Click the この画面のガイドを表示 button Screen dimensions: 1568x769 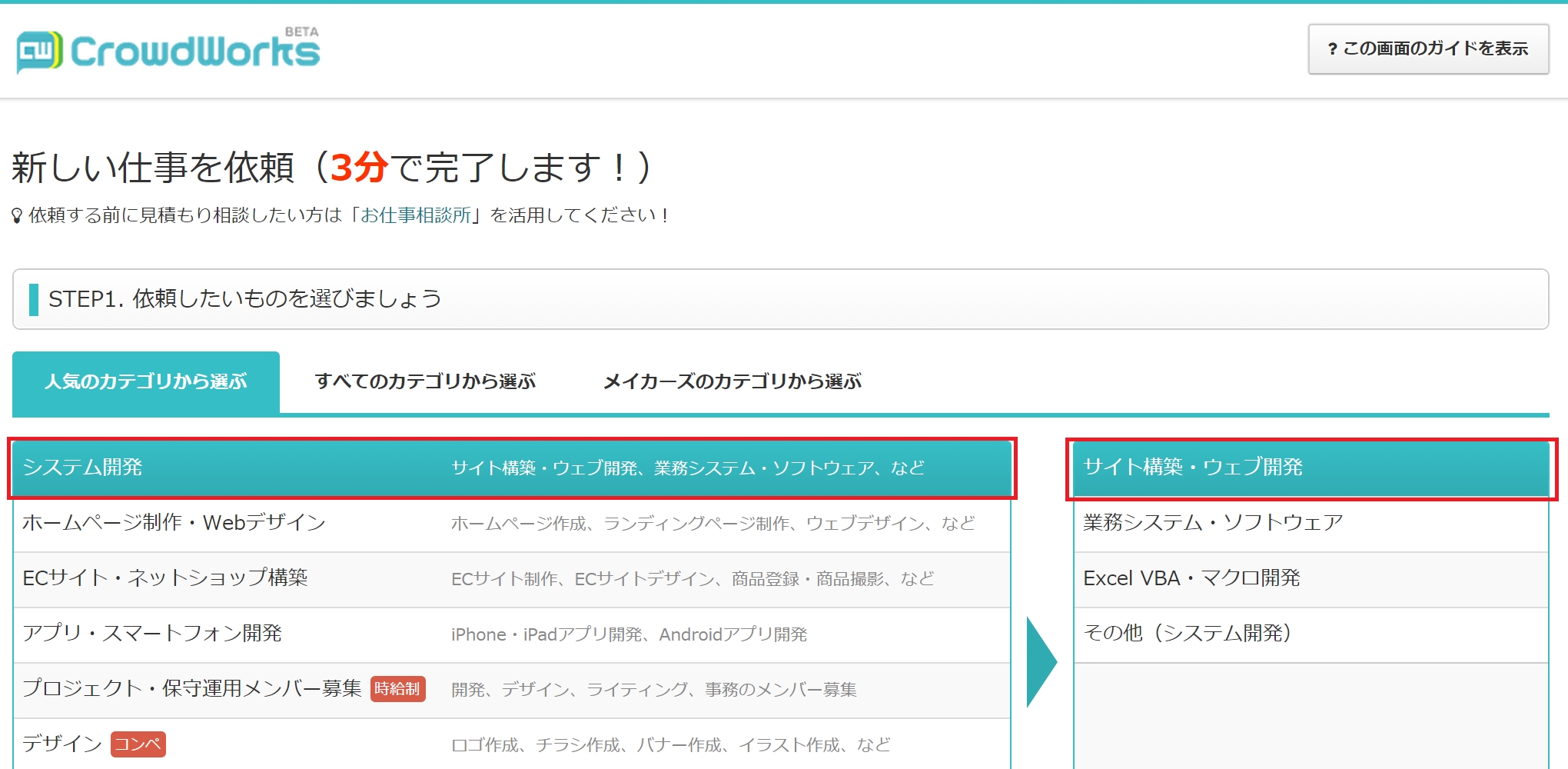(x=1430, y=48)
